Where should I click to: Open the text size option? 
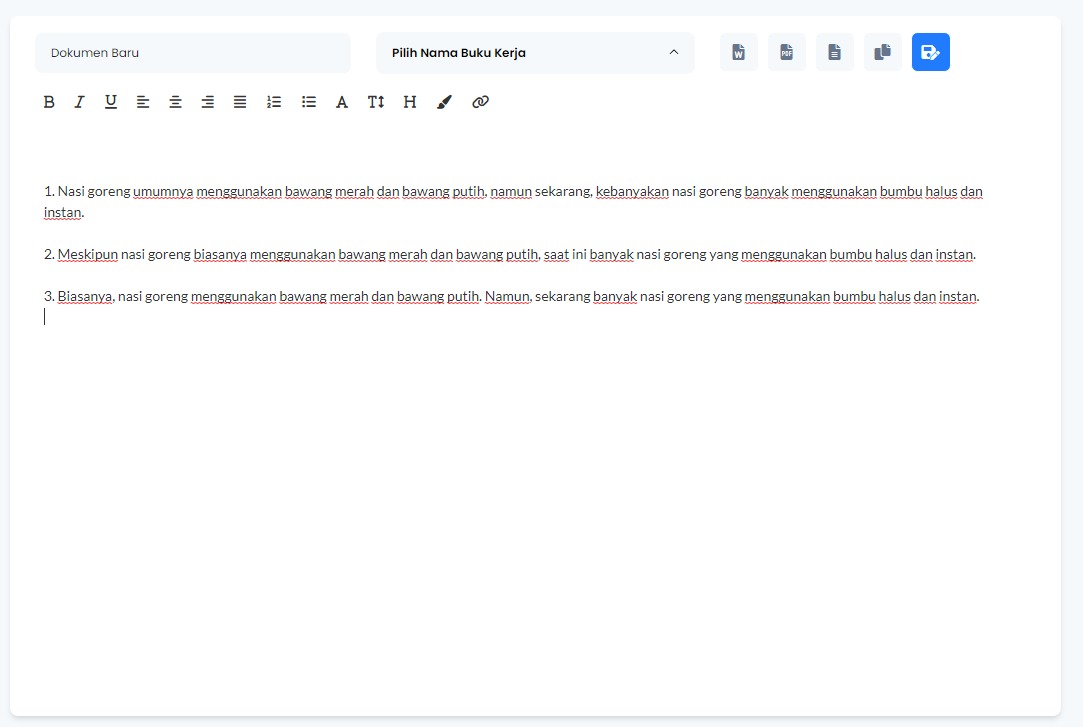[x=376, y=102]
